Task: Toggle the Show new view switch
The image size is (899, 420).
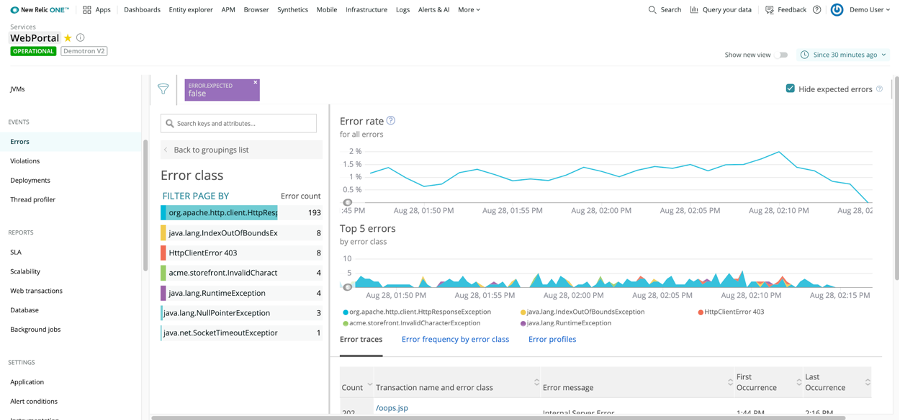Action: pyautogui.click(x=781, y=55)
